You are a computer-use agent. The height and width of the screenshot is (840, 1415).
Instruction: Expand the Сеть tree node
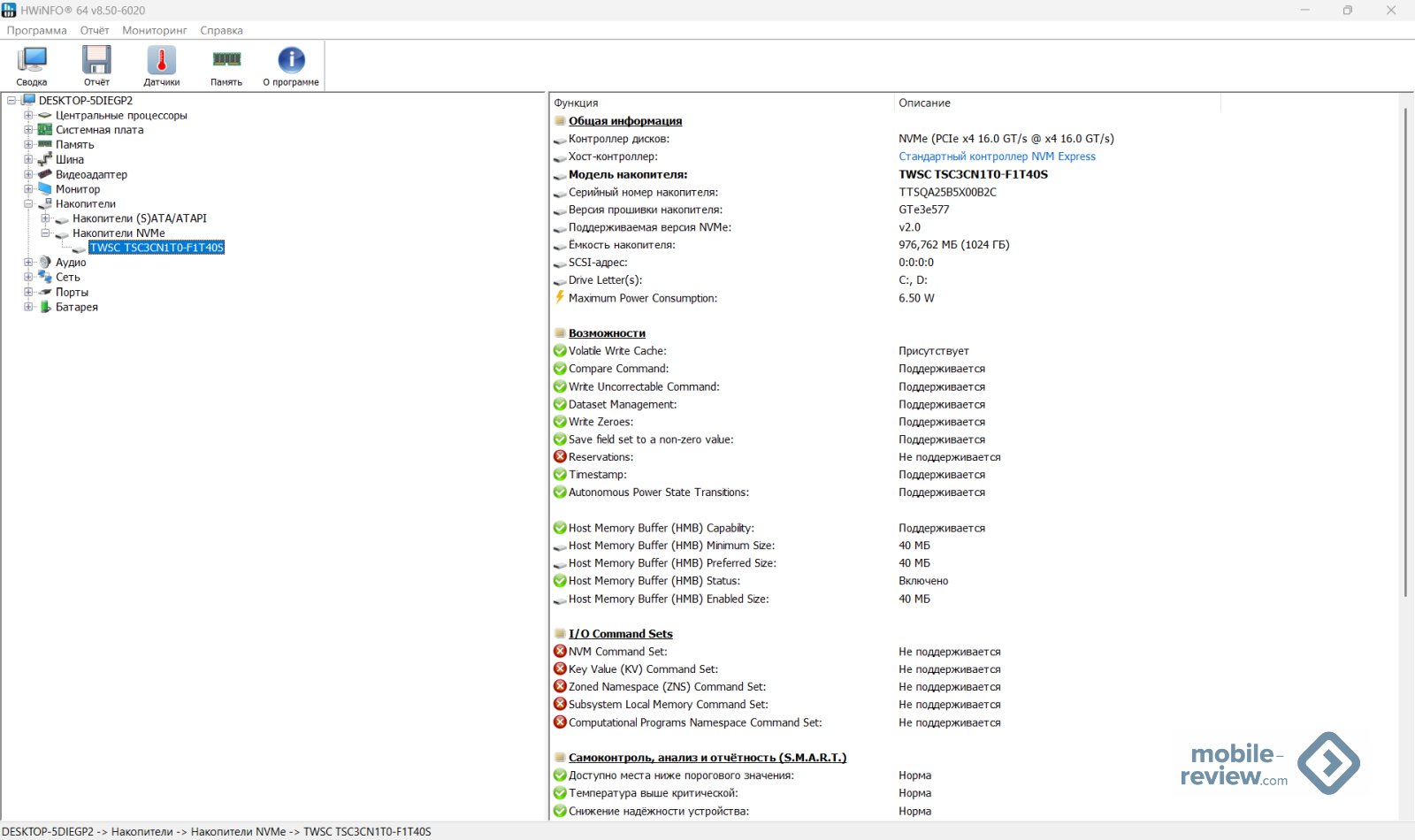(28, 277)
